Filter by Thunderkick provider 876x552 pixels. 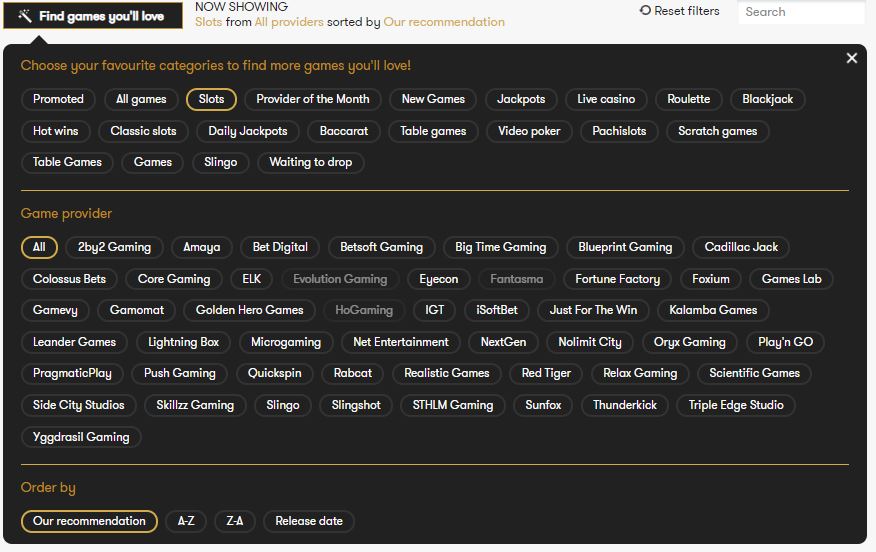625,405
